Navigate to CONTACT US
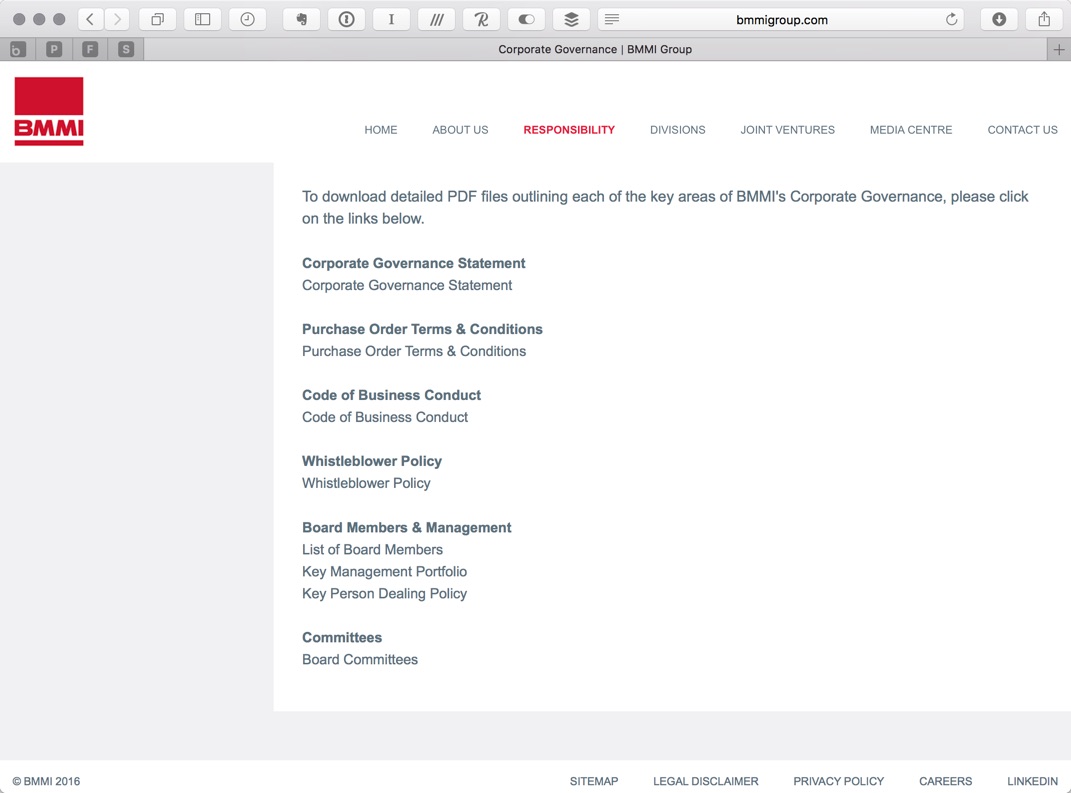Screen dimensions: 1071x793 point(1023,130)
